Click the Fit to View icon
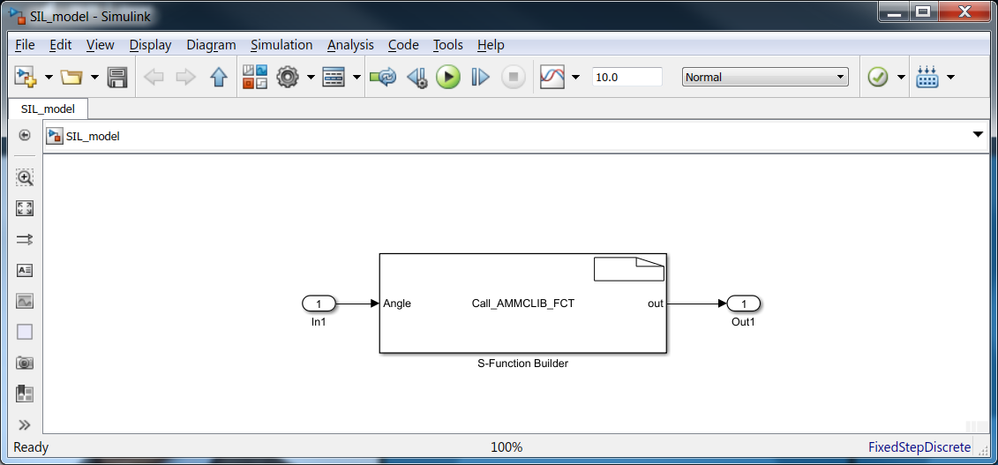Image resolution: width=998 pixels, height=465 pixels. click(25, 208)
